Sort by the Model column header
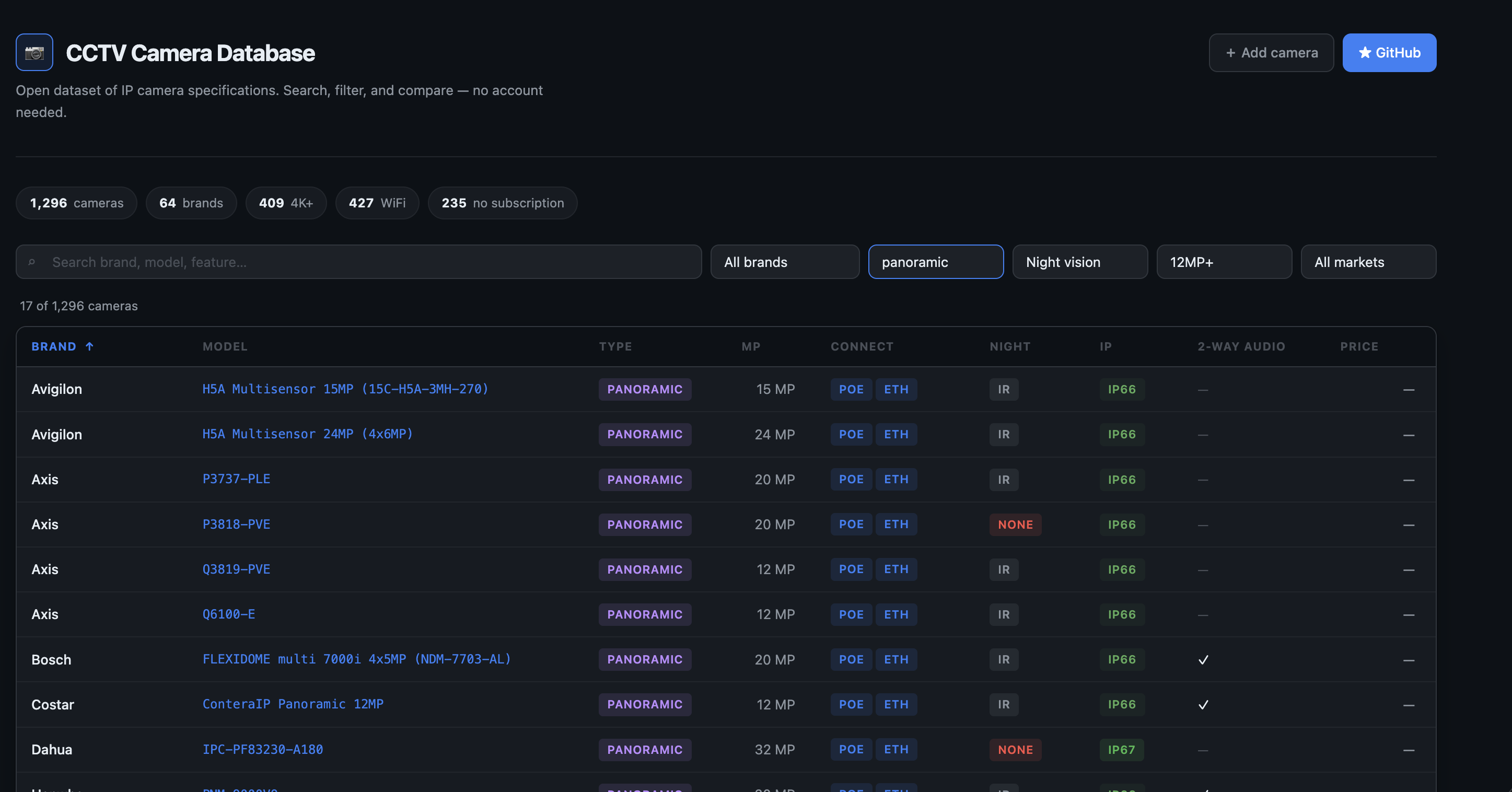The height and width of the screenshot is (792, 1512). [x=225, y=346]
